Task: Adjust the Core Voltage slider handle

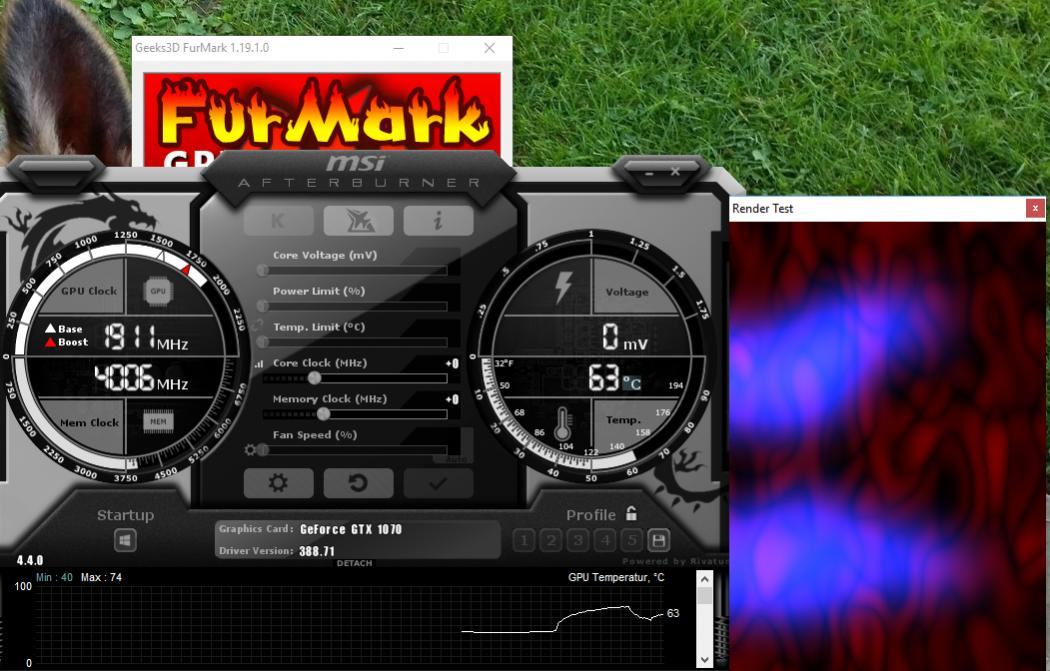Action: pos(262,271)
